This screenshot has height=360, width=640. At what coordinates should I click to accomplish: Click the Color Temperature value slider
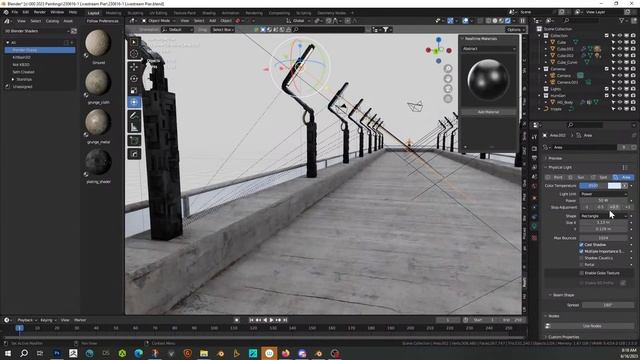pyautogui.click(x=593, y=186)
